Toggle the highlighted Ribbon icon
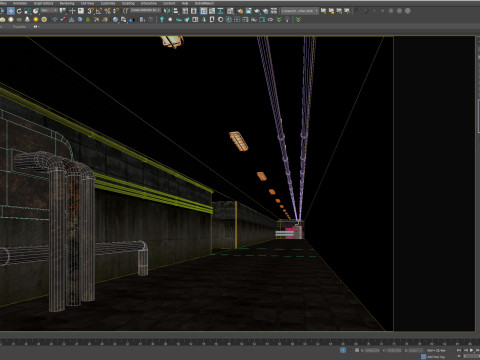The height and width of the screenshot is (360, 480). click(204, 11)
